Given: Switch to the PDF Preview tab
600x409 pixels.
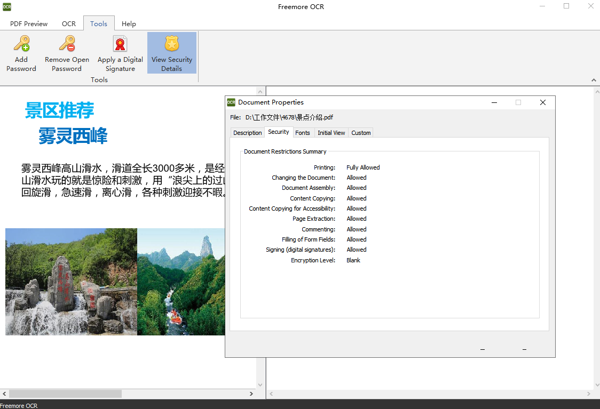Looking at the screenshot, I should coord(29,23).
